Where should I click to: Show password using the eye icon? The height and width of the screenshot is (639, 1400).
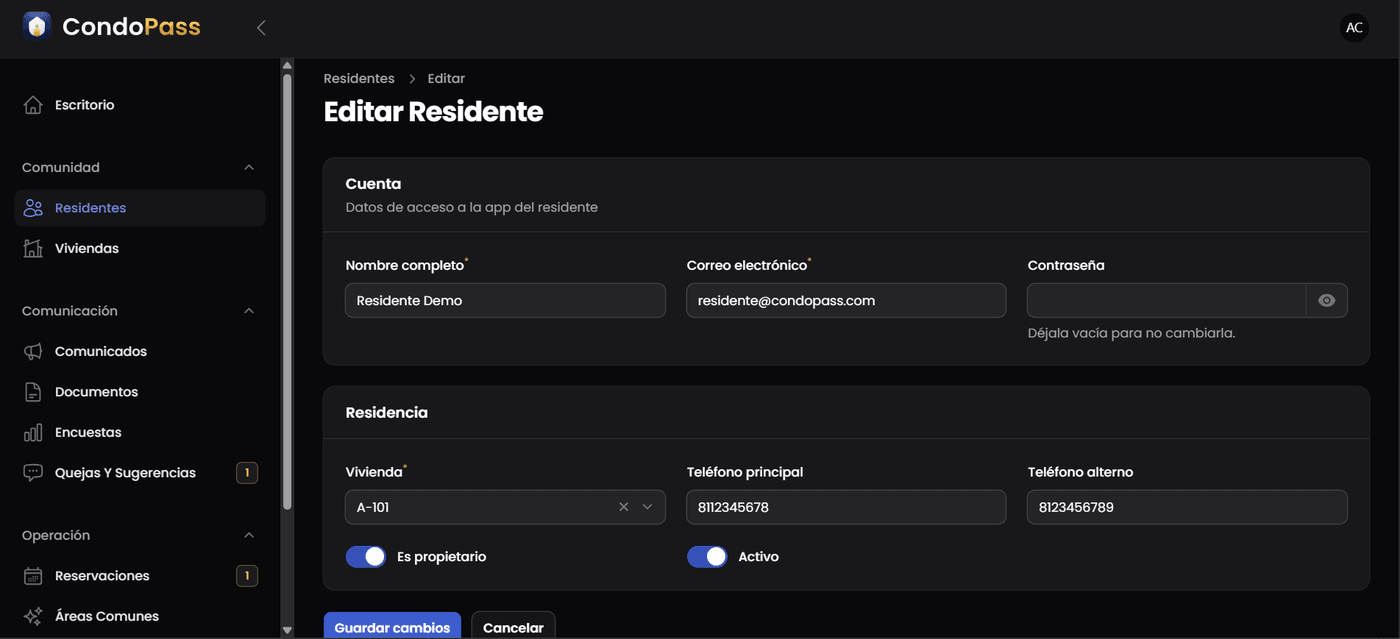tap(1327, 300)
